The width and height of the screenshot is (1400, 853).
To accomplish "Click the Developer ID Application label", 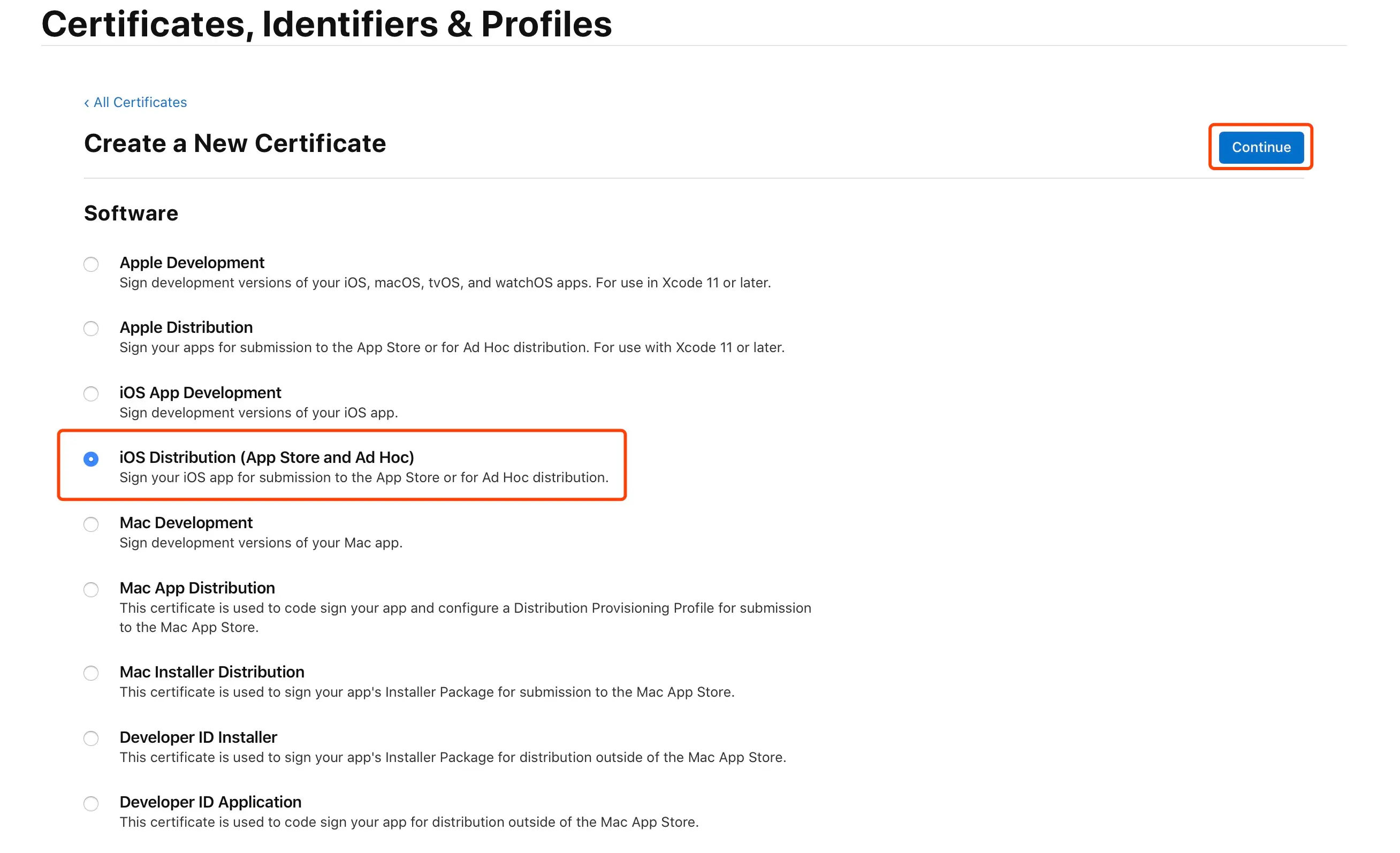I will click(x=210, y=802).
